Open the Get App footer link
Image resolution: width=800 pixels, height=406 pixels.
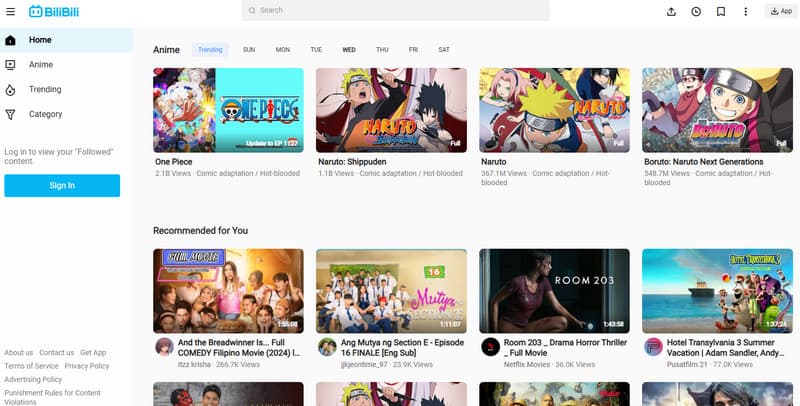pos(93,352)
